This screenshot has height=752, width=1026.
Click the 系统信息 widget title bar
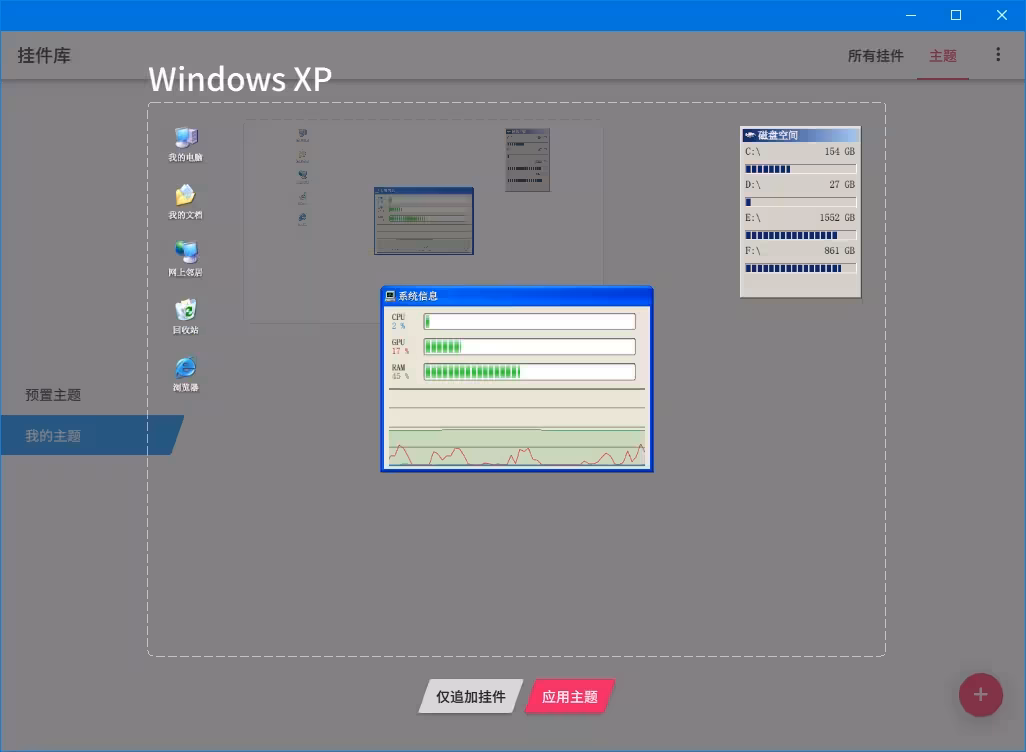[x=517, y=296]
